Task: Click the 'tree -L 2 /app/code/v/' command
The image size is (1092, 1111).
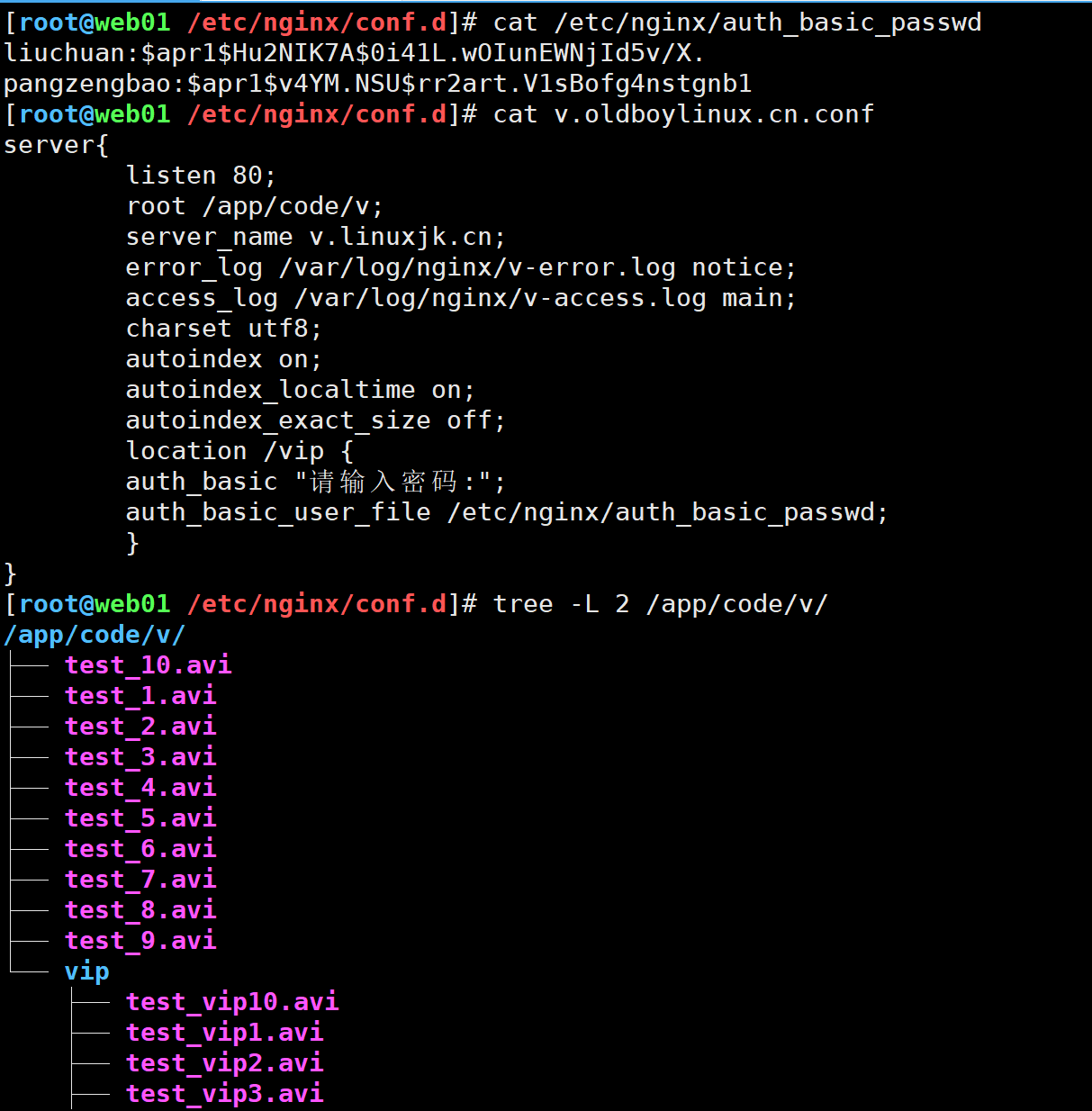Action: click(660, 604)
